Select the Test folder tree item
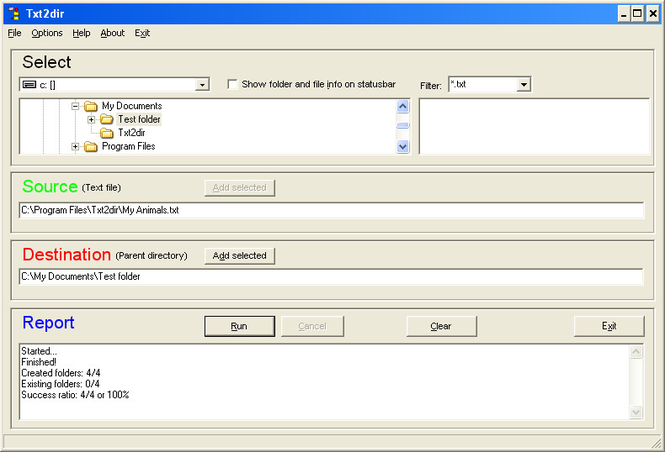The image size is (665, 452). click(139, 120)
